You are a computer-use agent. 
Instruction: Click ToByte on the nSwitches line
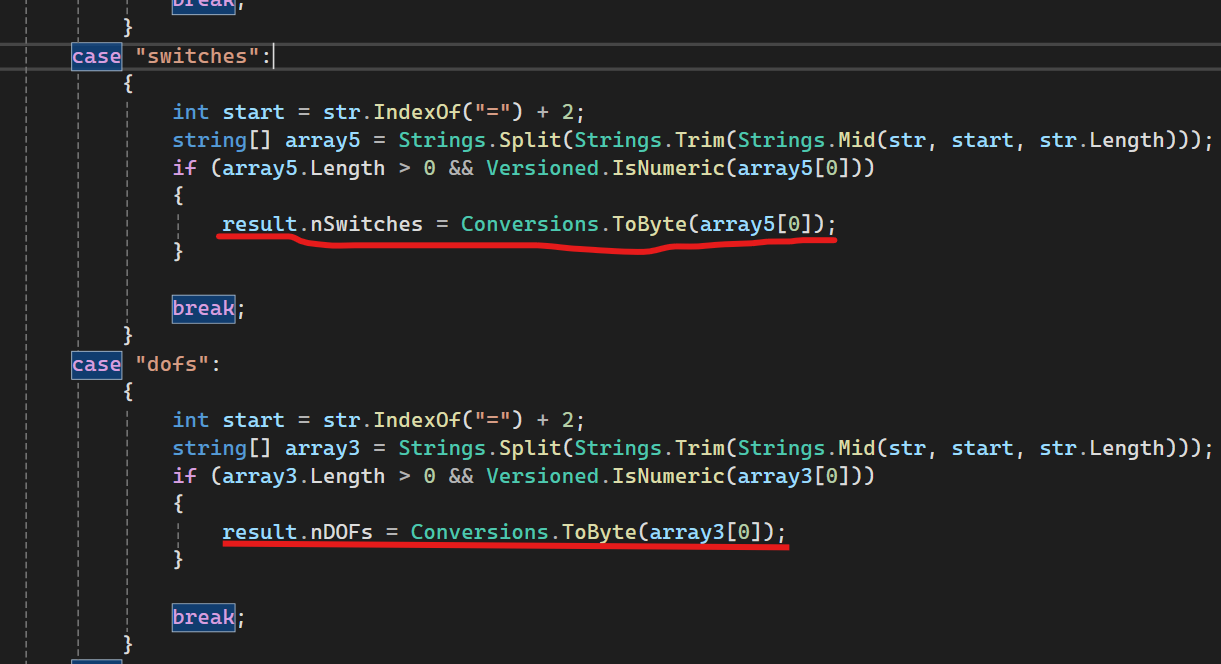coord(649,224)
